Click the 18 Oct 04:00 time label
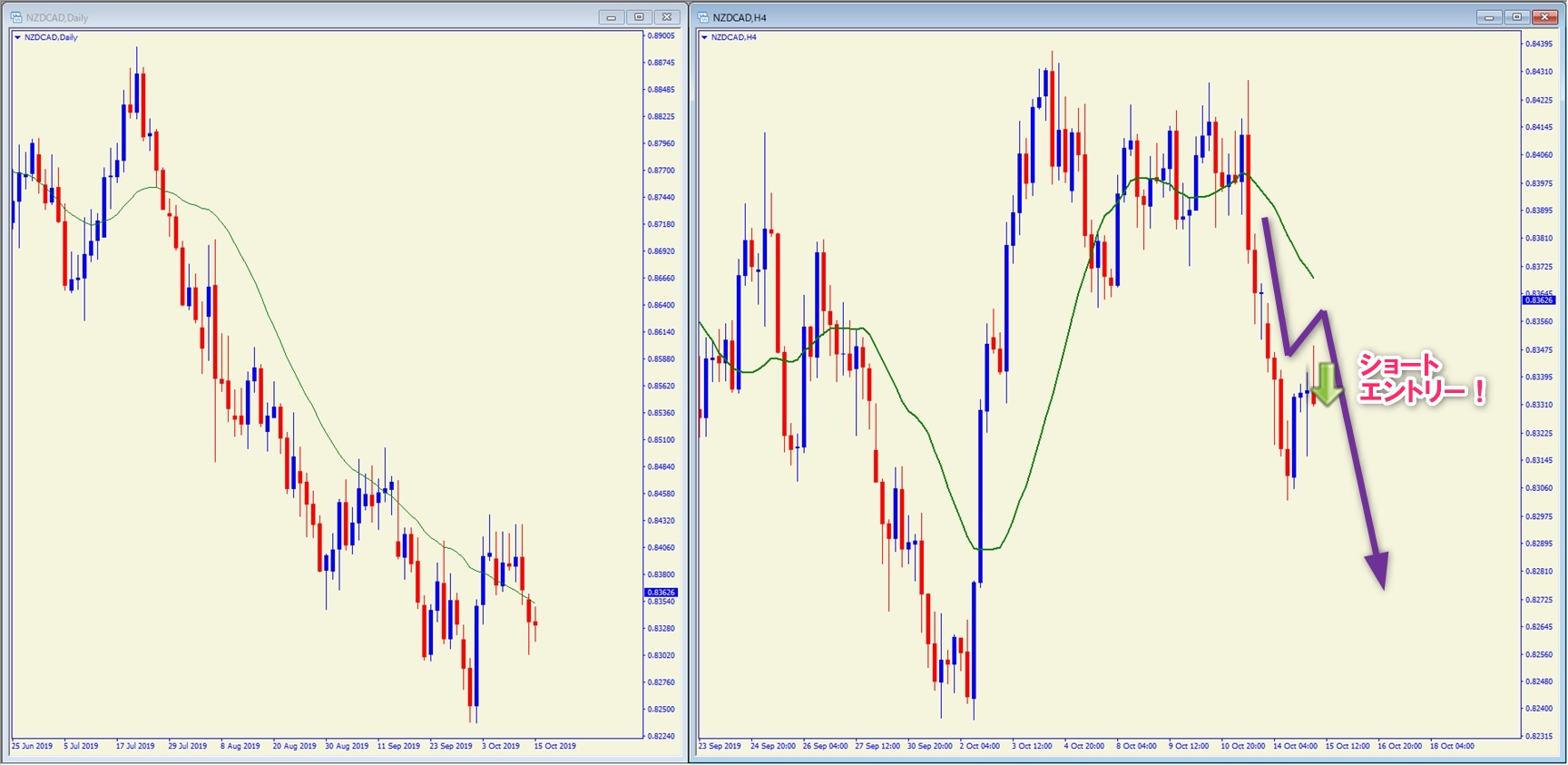The width and height of the screenshot is (1568, 765). [x=1453, y=746]
